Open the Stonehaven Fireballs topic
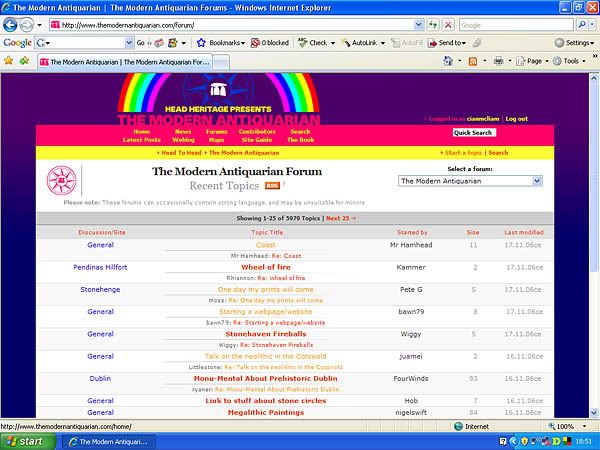 pyautogui.click(x=266, y=334)
